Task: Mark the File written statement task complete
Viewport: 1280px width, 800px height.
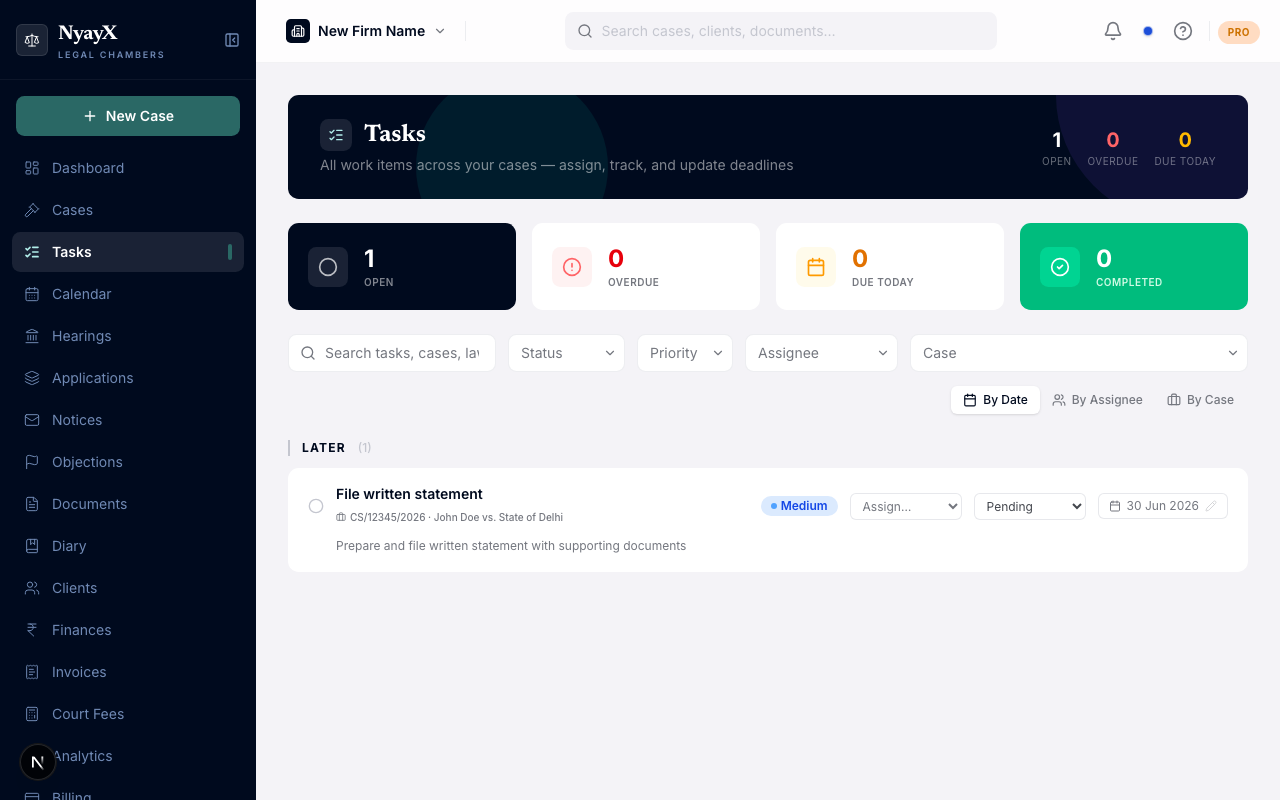Action: [316, 506]
